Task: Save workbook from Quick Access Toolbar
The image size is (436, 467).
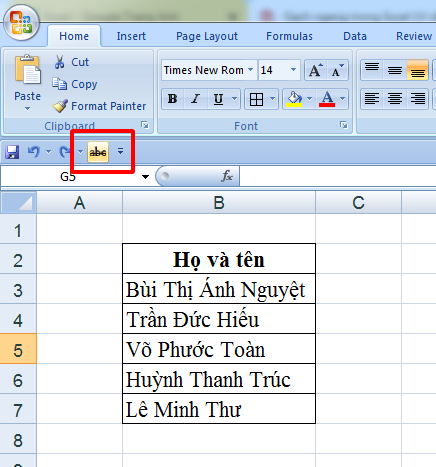Action: pos(12,152)
